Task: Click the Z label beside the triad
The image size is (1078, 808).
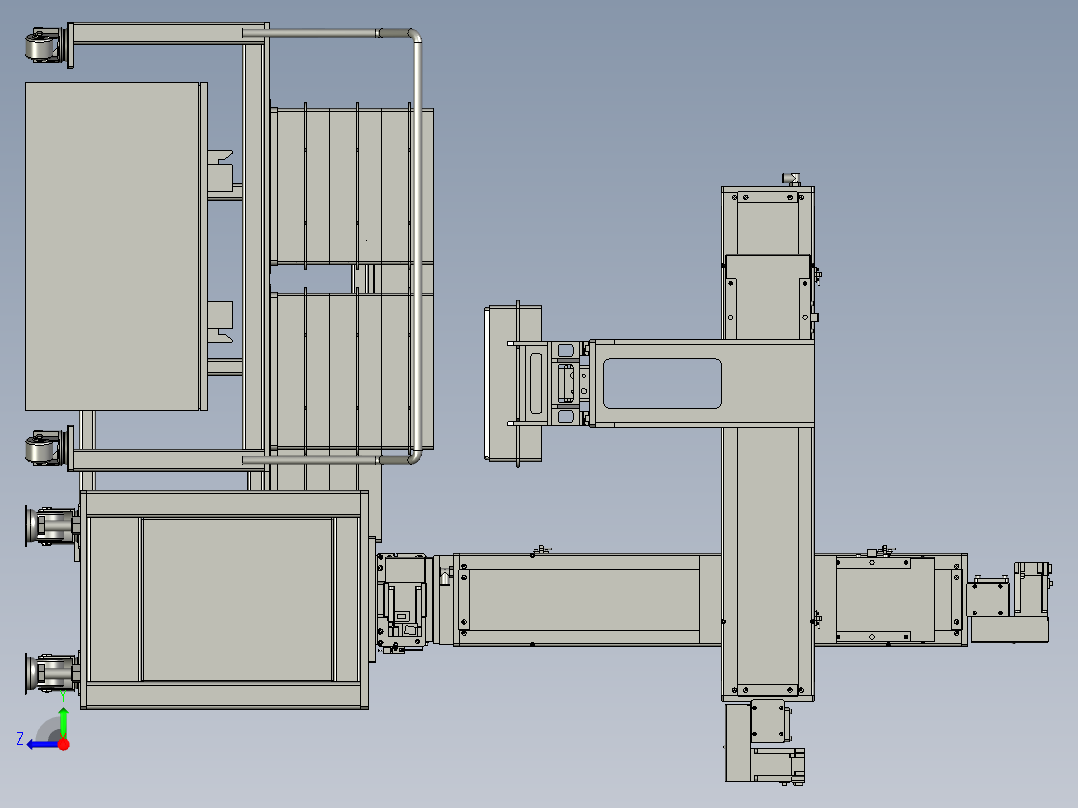Action: pos(20,739)
